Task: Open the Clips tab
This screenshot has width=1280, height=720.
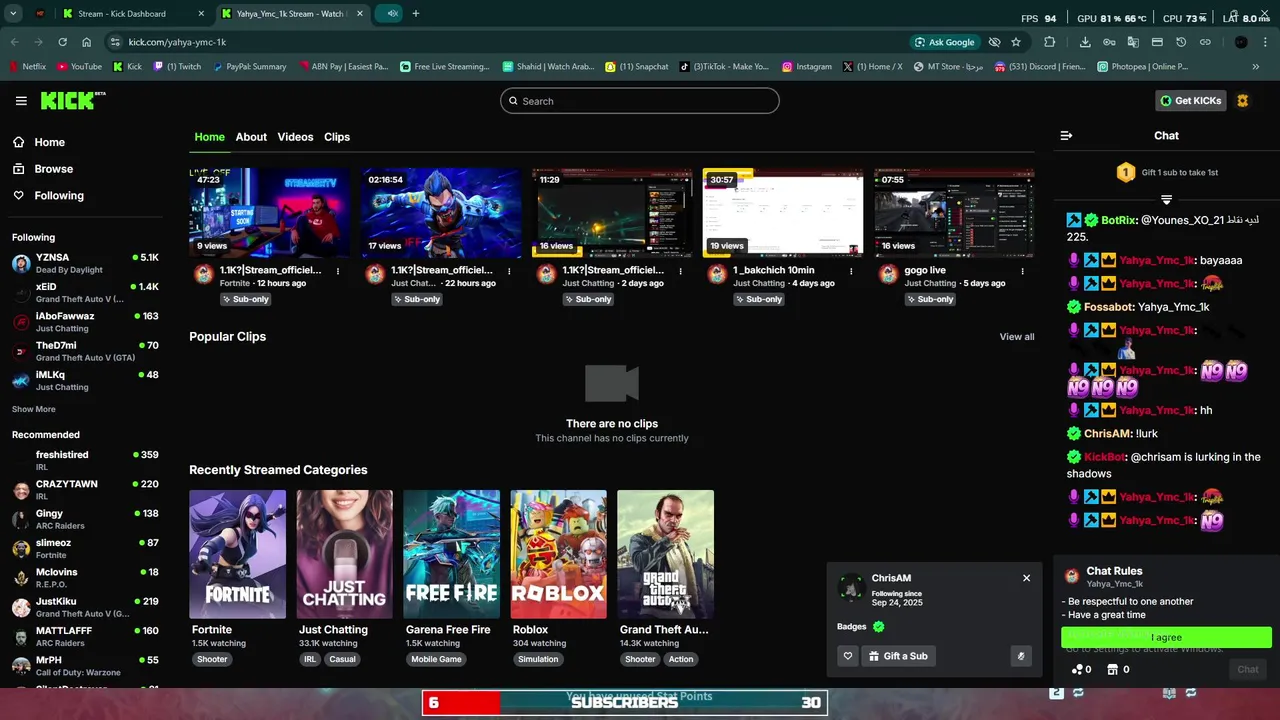Action: point(337,137)
